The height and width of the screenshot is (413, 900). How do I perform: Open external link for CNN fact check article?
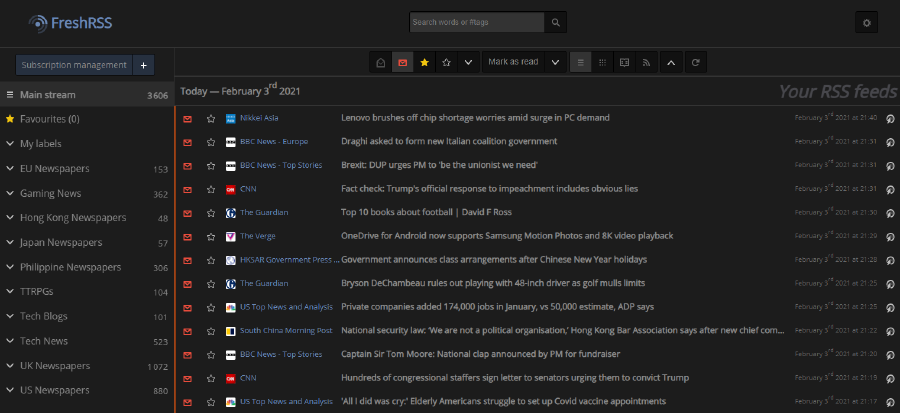[890, 189]
